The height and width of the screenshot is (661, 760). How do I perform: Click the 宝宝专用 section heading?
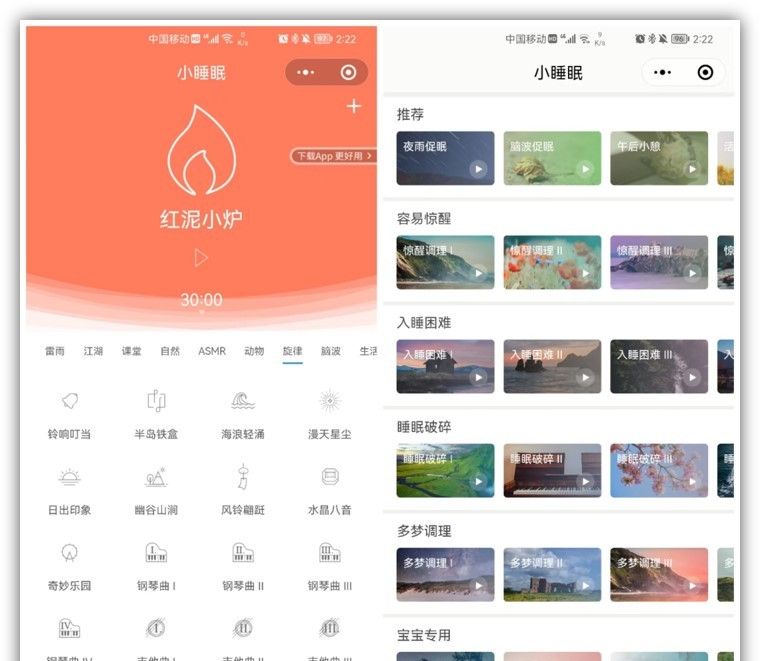424,635
